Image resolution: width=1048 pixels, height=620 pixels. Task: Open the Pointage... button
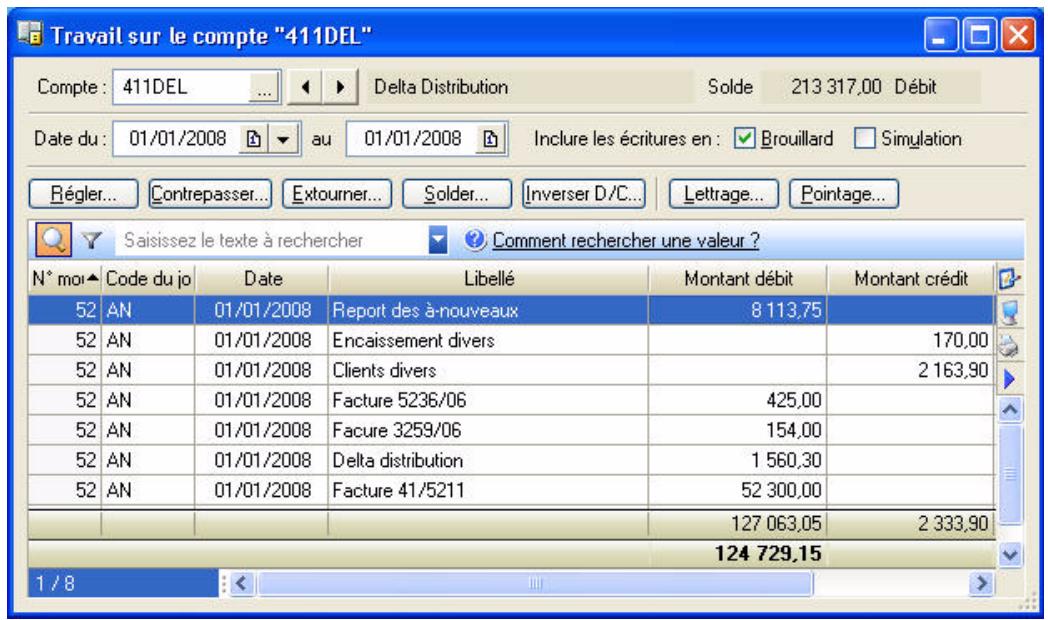(x=843, y=194)
